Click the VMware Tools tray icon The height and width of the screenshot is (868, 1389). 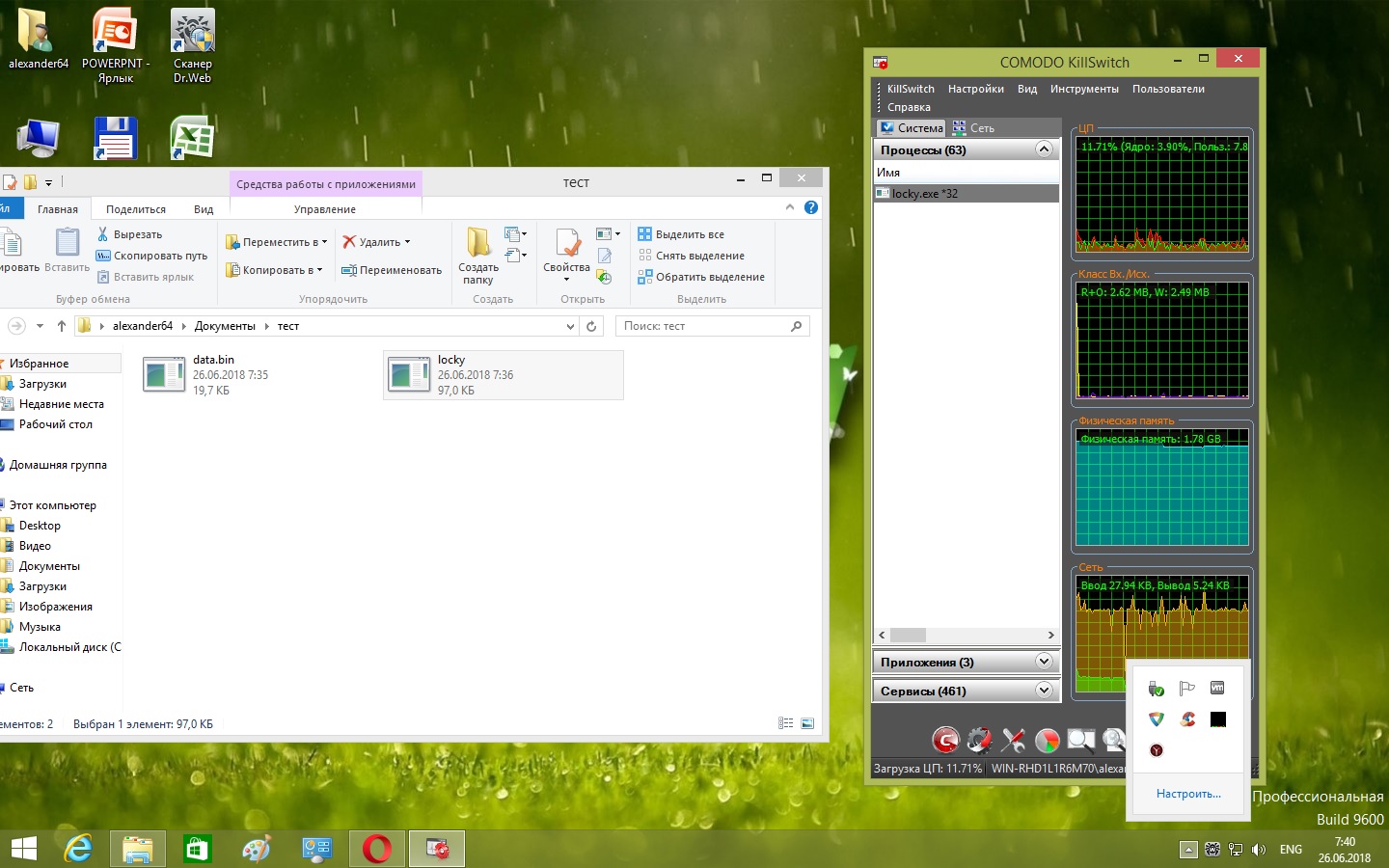(x=1217, y=689)
